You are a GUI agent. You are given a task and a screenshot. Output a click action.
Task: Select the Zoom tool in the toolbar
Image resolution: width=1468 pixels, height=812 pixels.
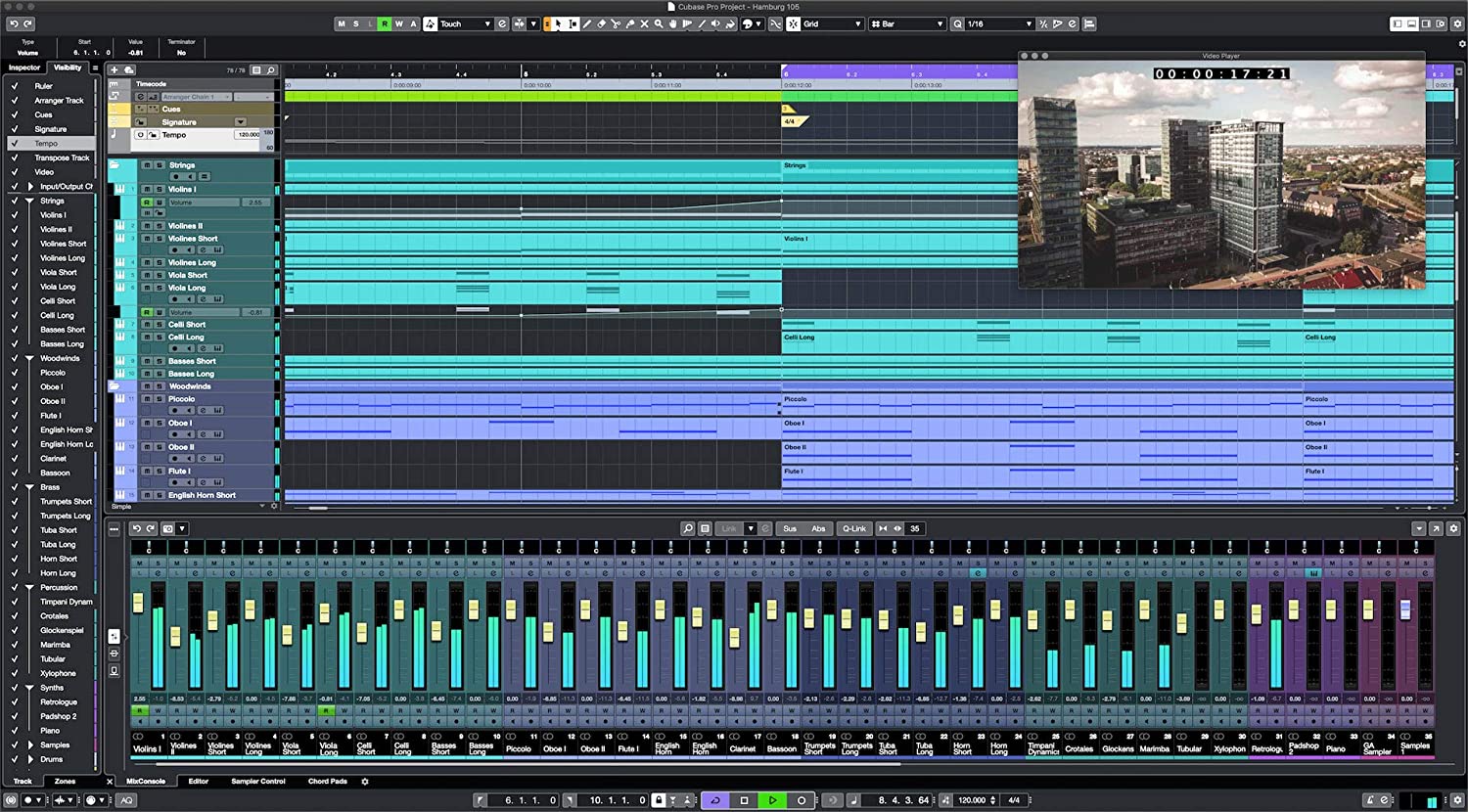point(659,24)
